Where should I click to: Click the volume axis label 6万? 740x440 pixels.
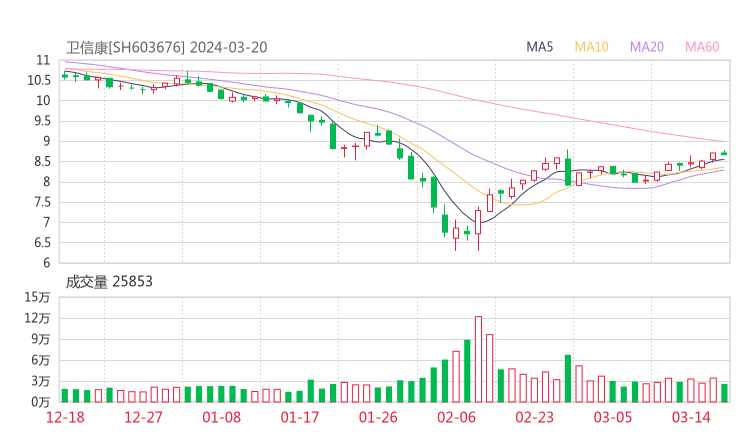41,360
